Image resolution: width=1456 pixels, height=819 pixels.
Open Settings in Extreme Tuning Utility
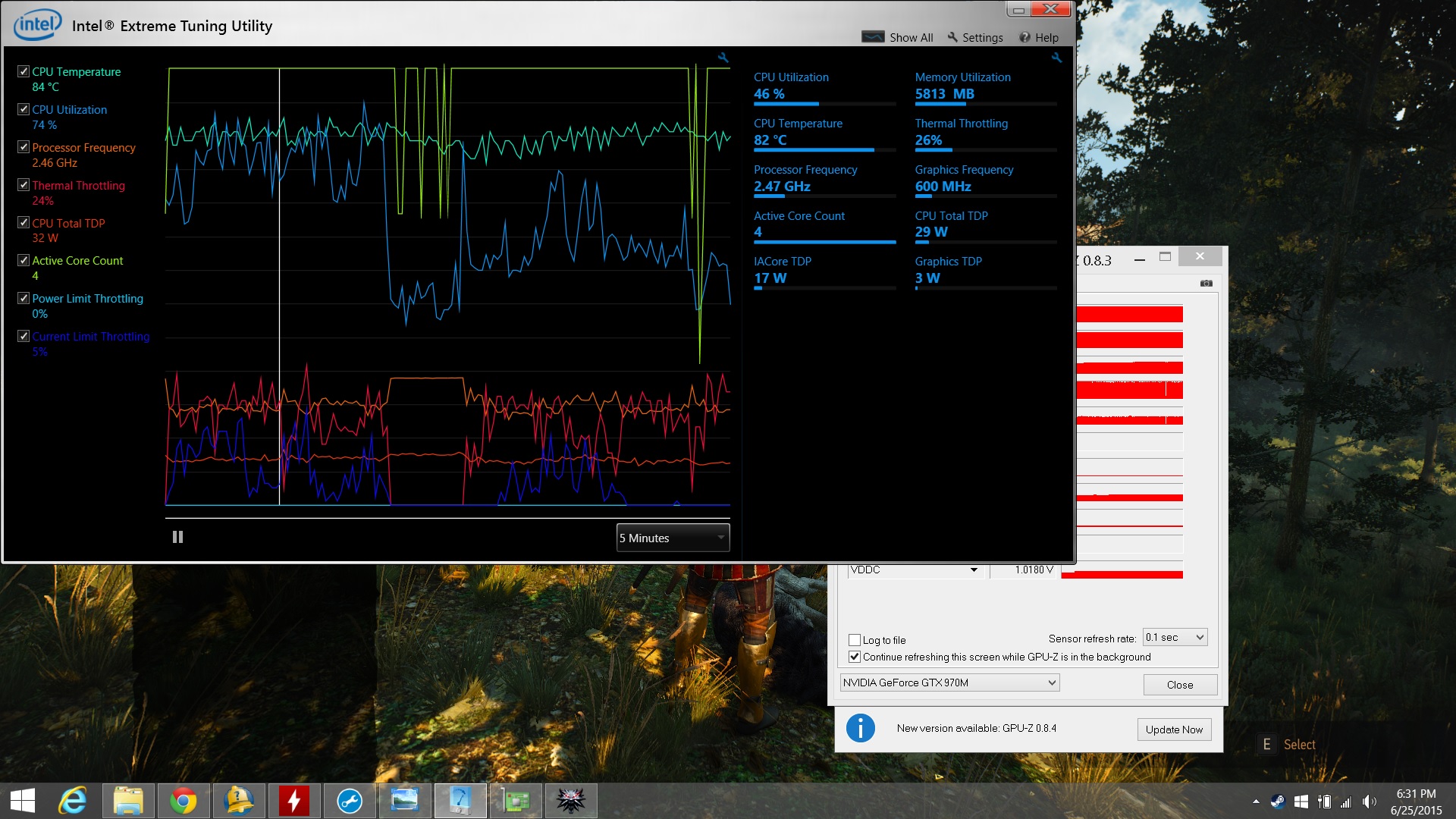click(975, 37)
